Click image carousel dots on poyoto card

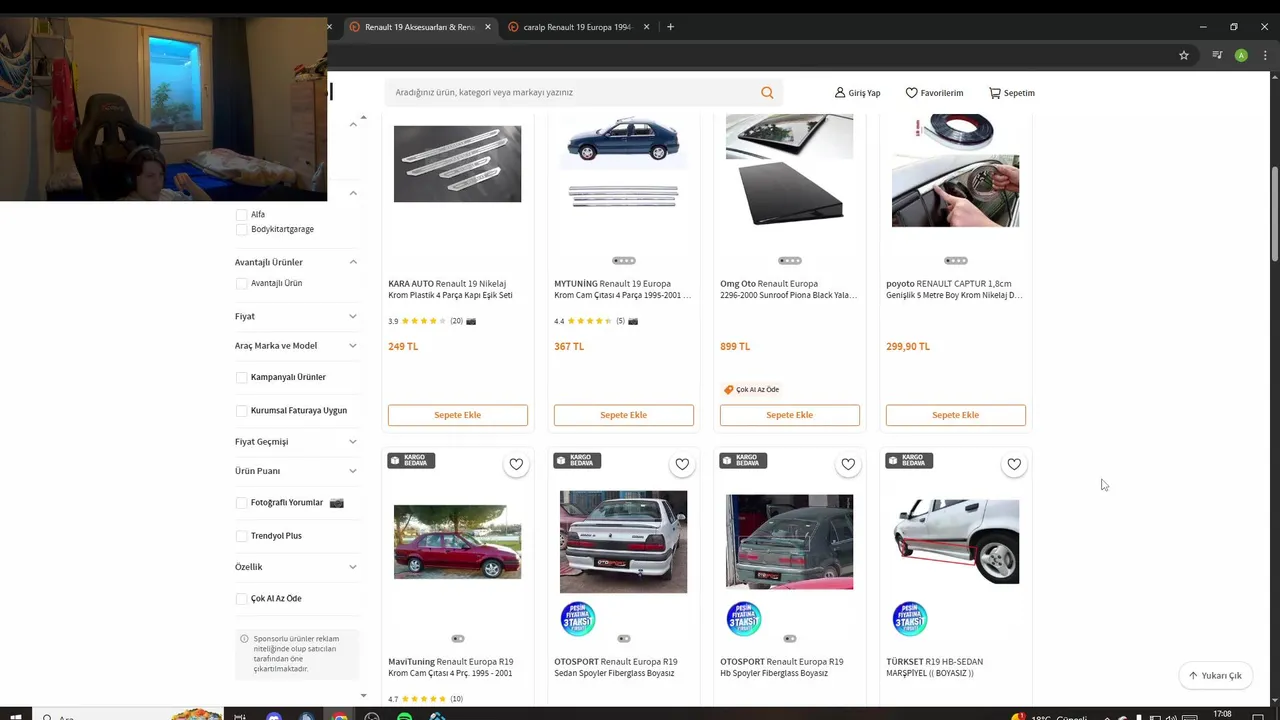[956, 261]
